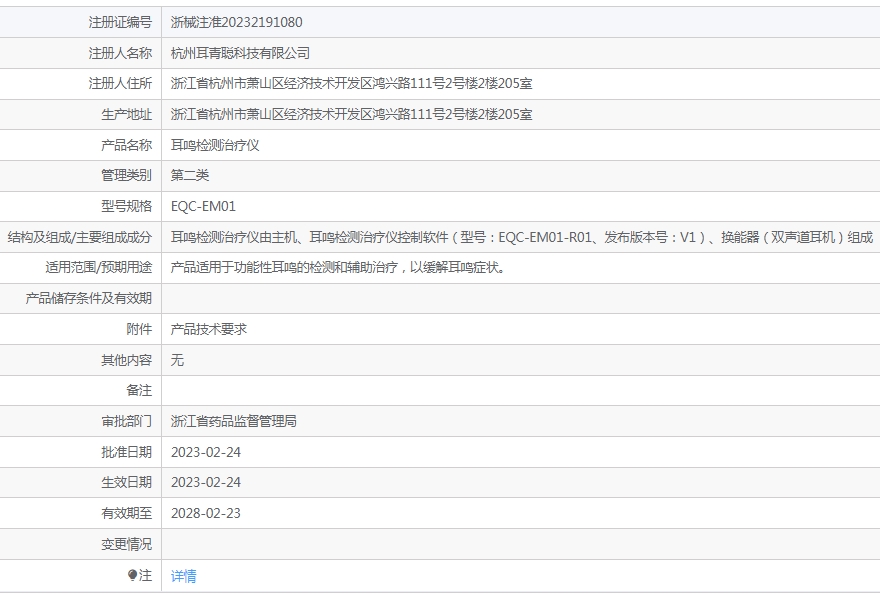Select product name 耳鸣检测治疗仪
Screen dimensions: 880x601
click(215, 145)
